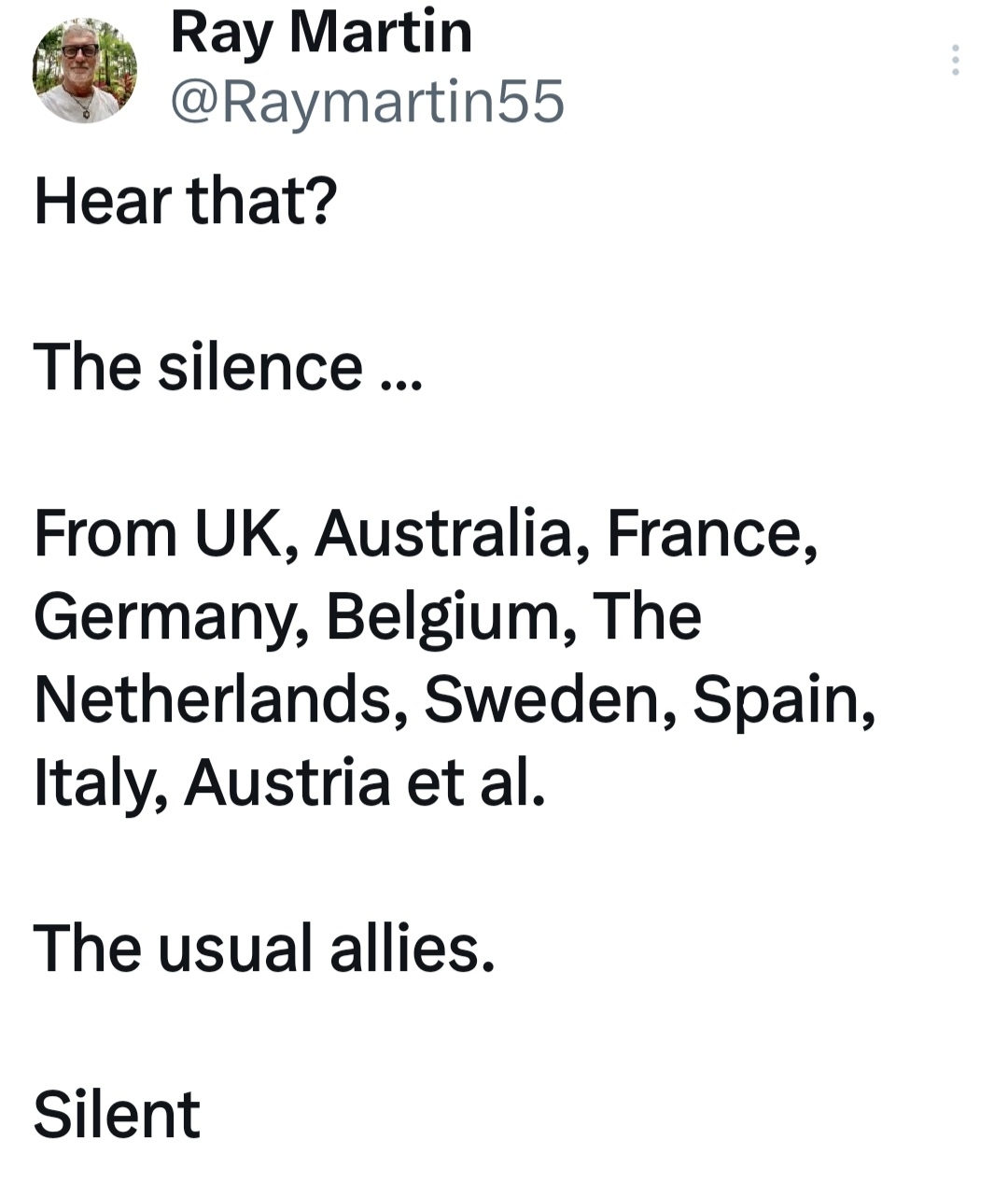Image resolution: width=1008 pixels, height=1182 pixels.
Task: Open the tweet's three-dot more options menu
Action: (x=955, y=60)
